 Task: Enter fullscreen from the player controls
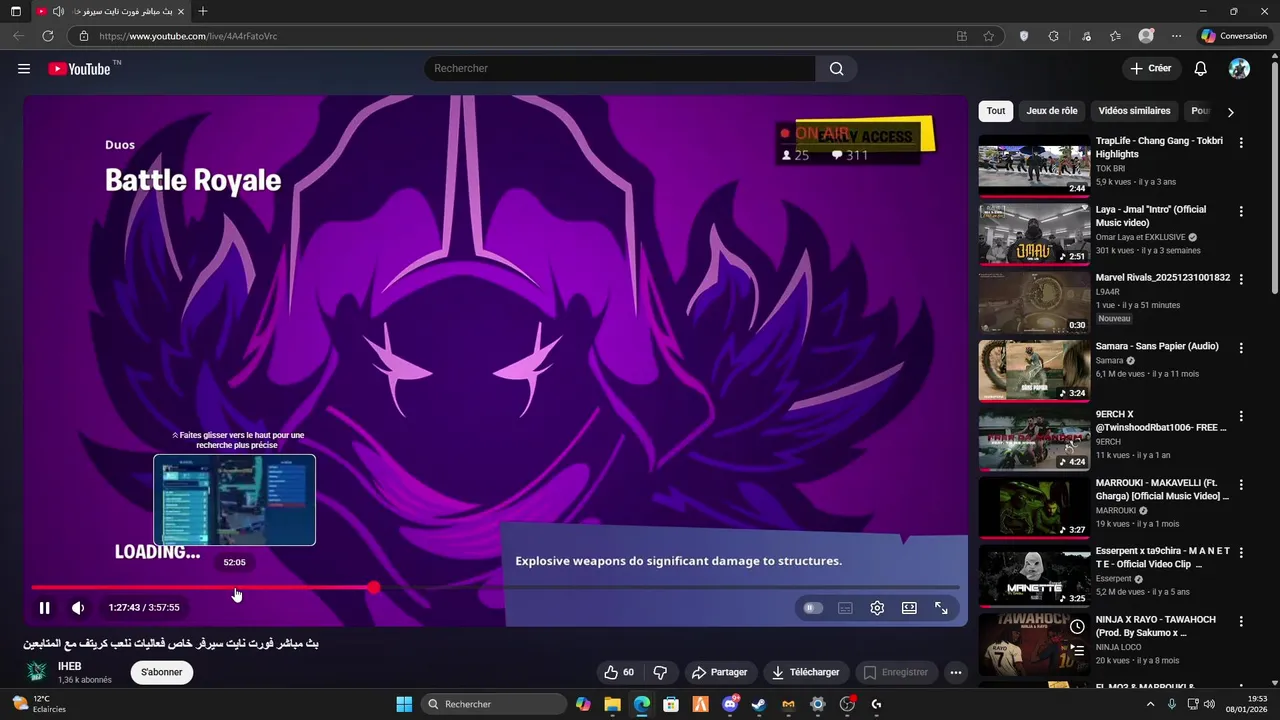pos(941,607)
